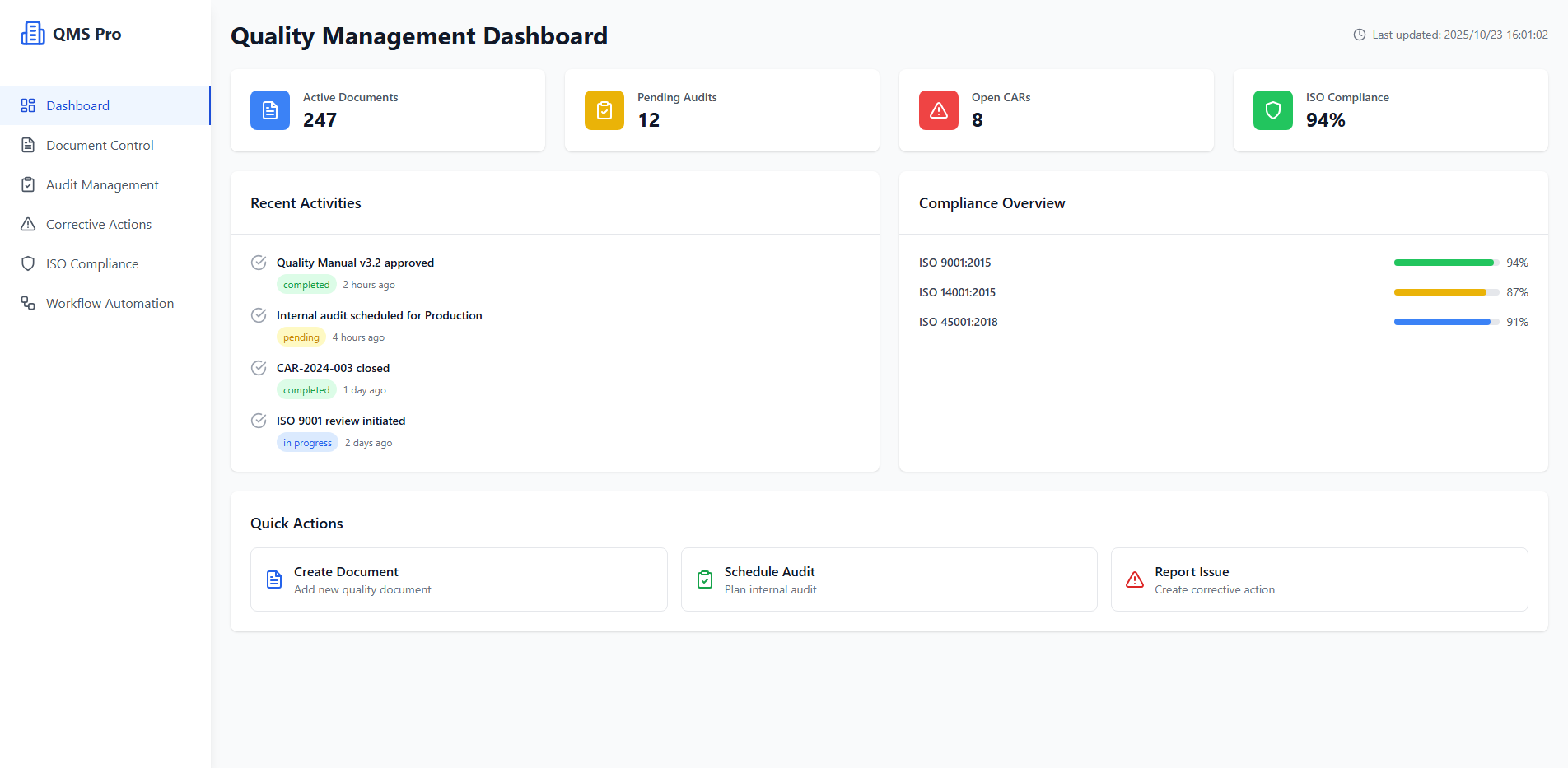The image size is (1568, 768).
Task: Click the in progress status badge
Action: click(x=307, y=443)
